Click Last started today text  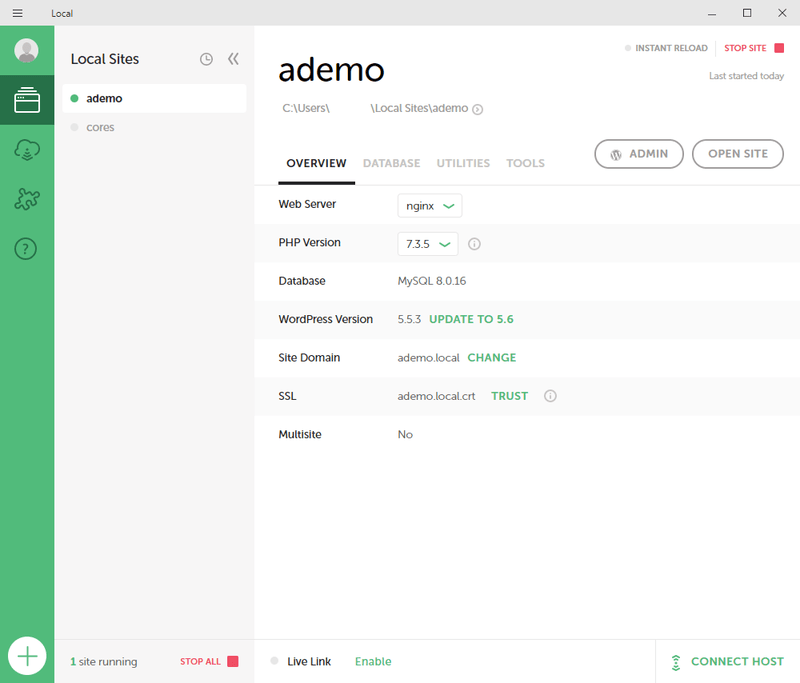tap(746, 76)
